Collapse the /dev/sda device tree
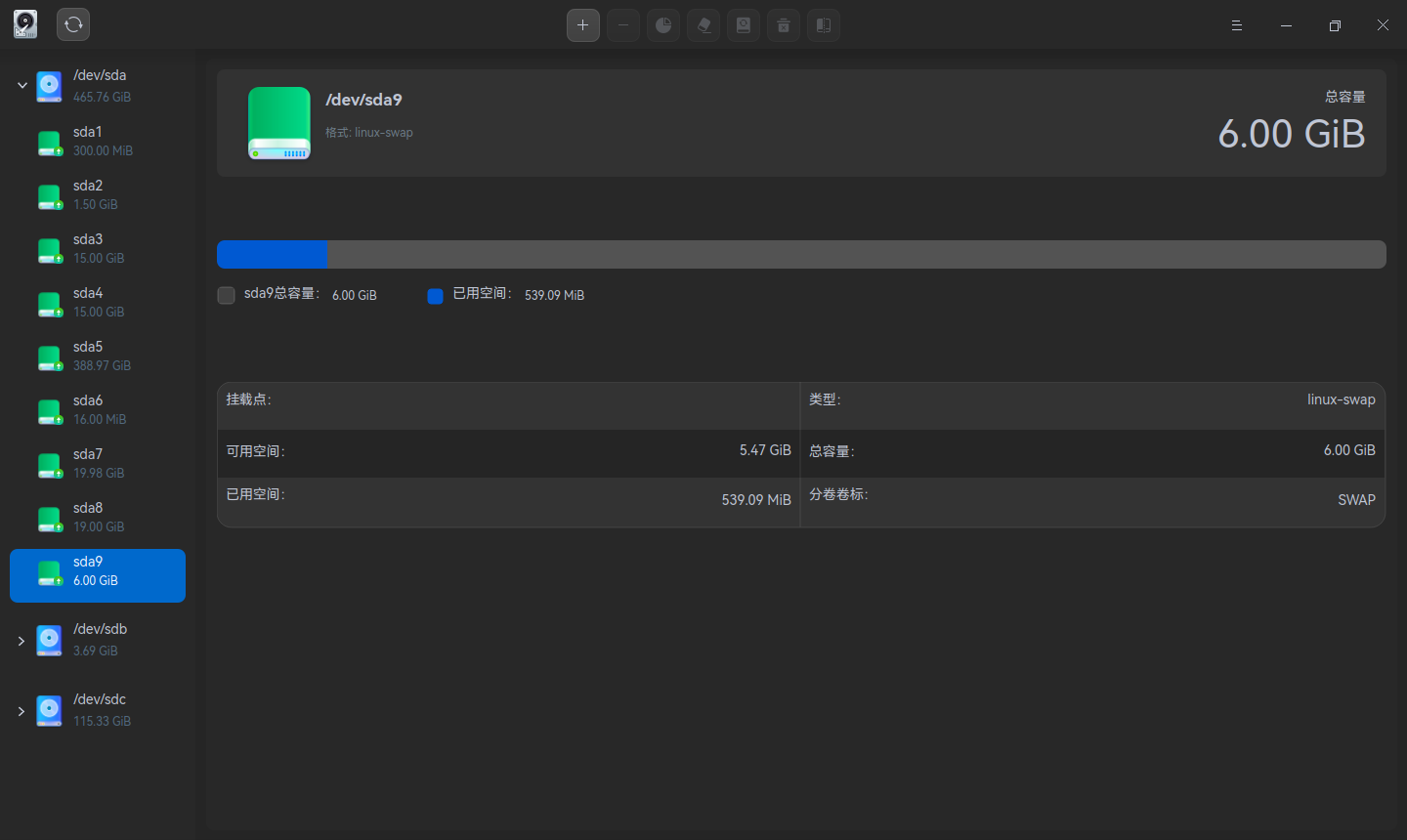 click(x=21, y=85)
